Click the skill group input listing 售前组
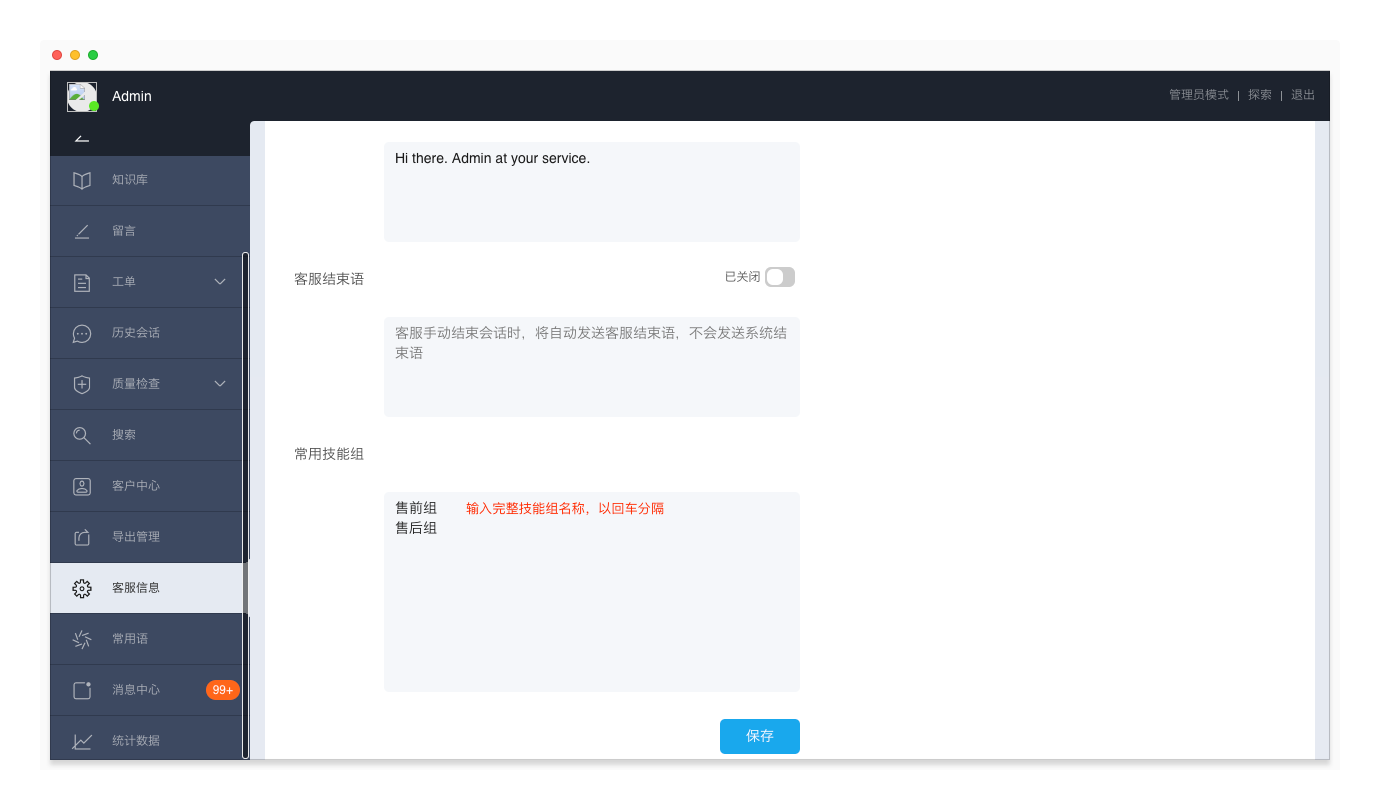 tap(591, 590)
